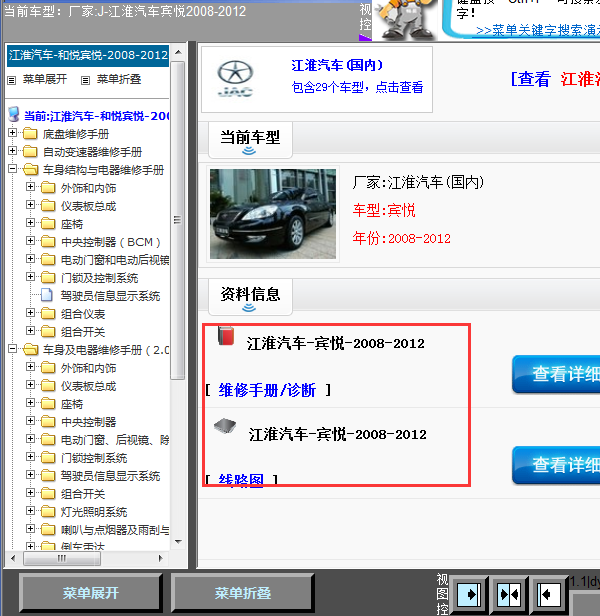Image resolution: width=600 pixels, height=616 pixels.
Task: Click the folder icon for 组合仪表
Action: [48, 314]
